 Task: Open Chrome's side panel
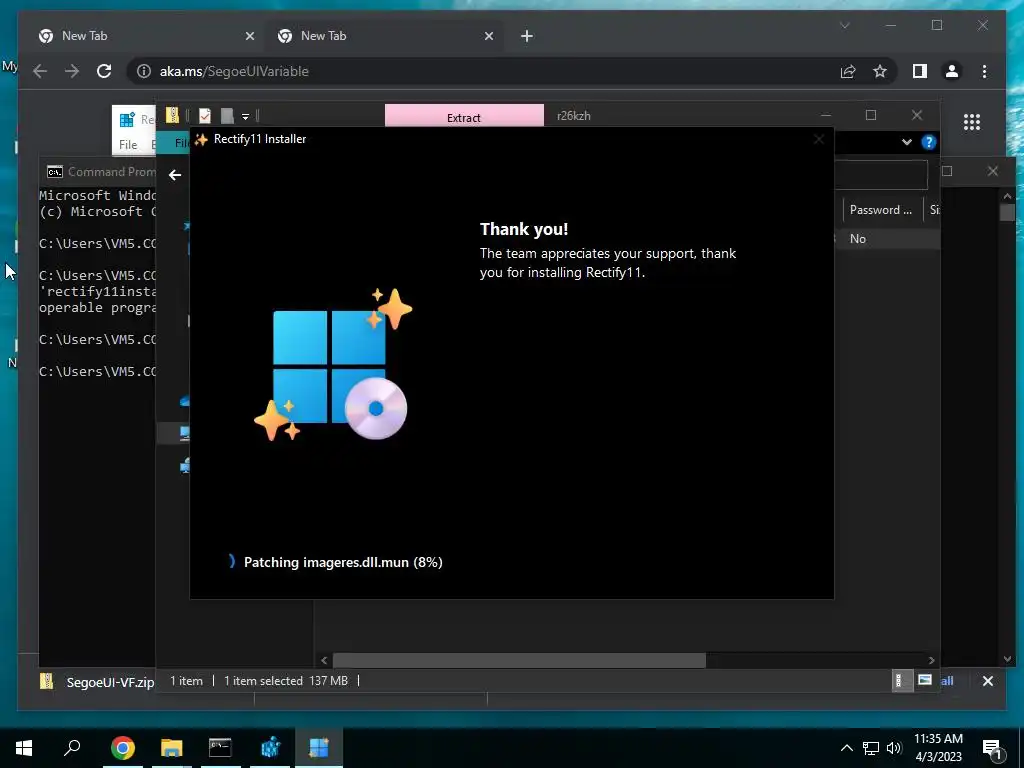(x=920, y=71)
